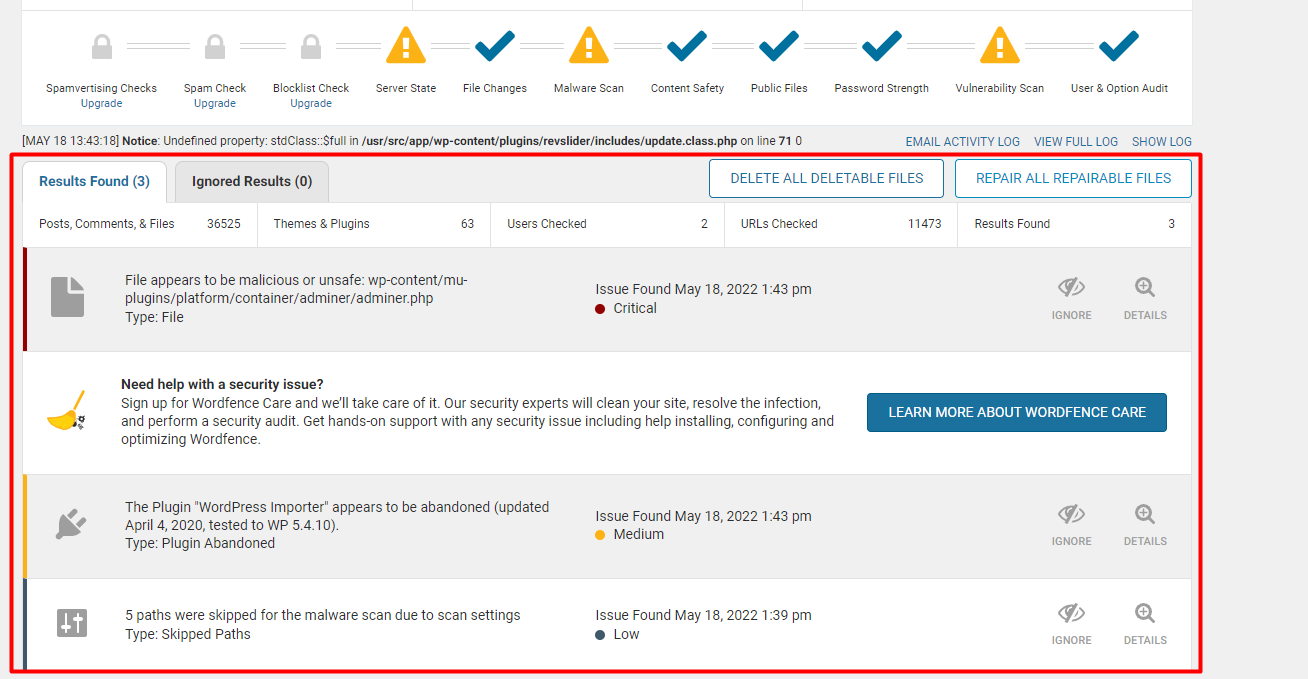Viewport: 1308px width, 679px height.
Task: Click the plugin icon on the WordPress Importer result
Action: point(67,523)
